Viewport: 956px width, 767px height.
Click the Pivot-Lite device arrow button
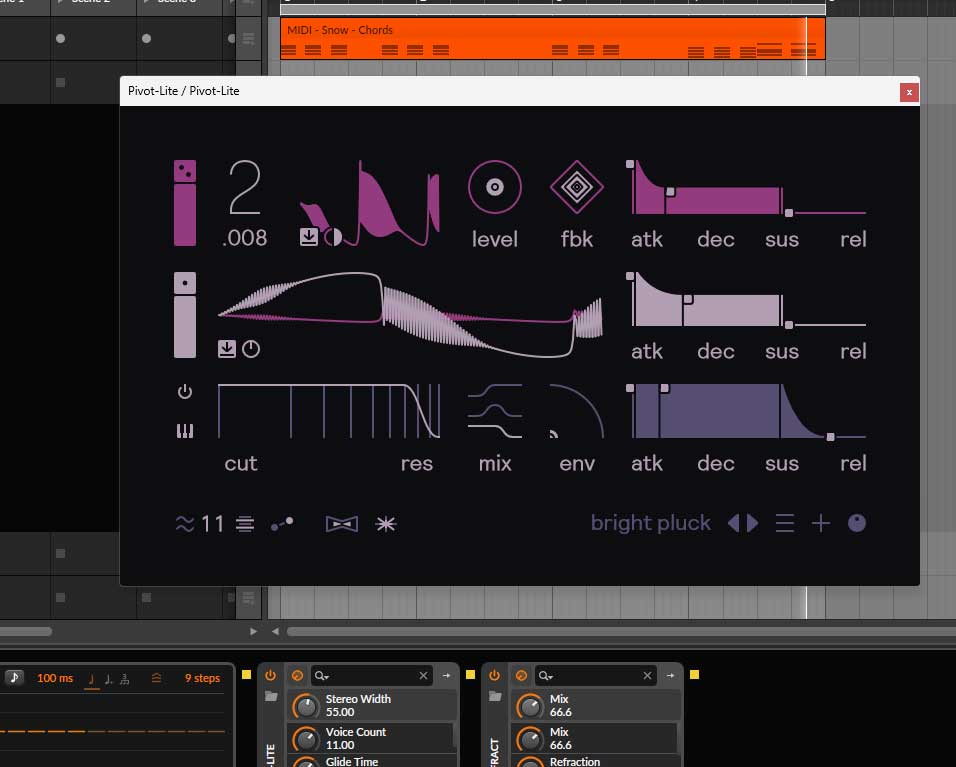[x=446, y=676]
